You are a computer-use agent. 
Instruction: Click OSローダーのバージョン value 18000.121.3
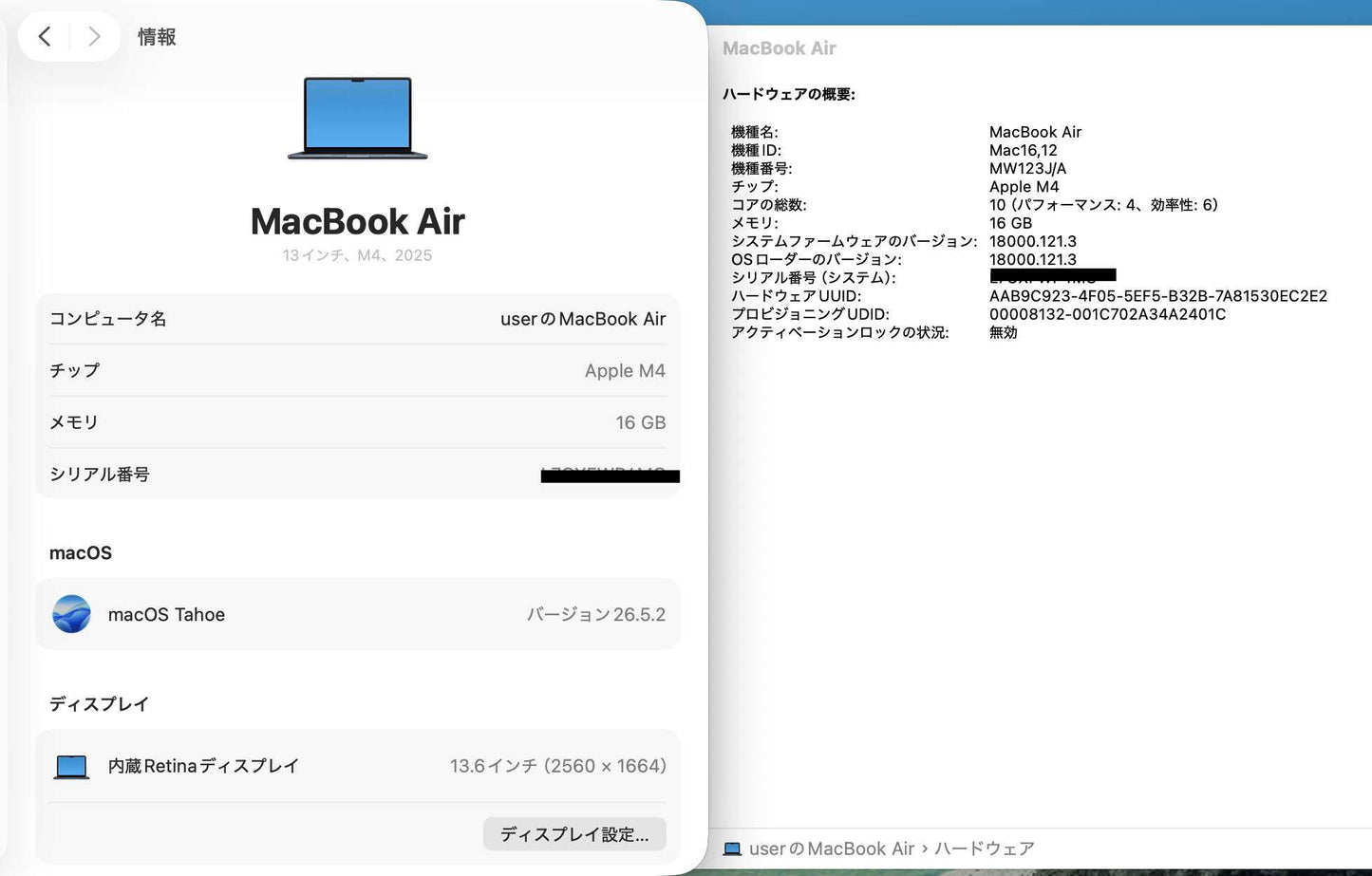(1033, 259)
